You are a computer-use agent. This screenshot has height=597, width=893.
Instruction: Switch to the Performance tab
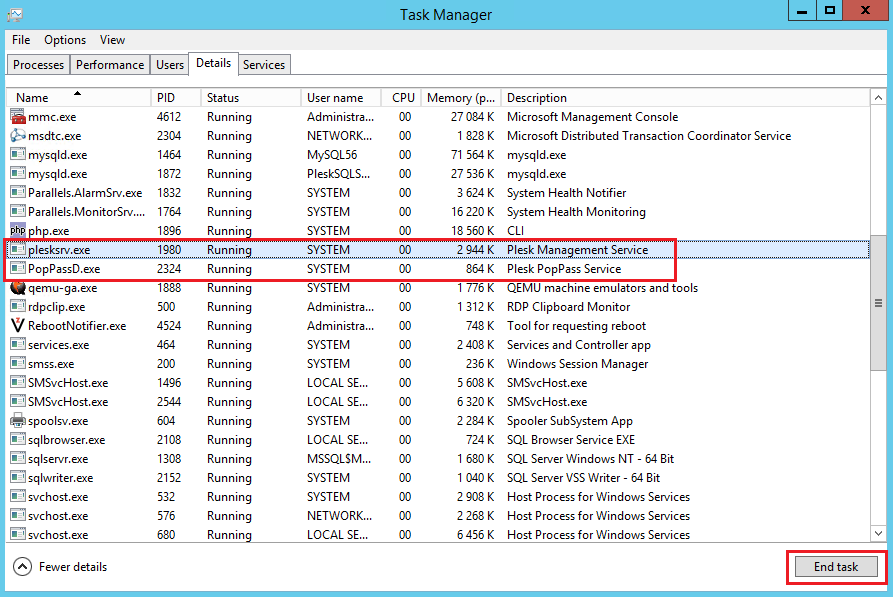[110, 65]
